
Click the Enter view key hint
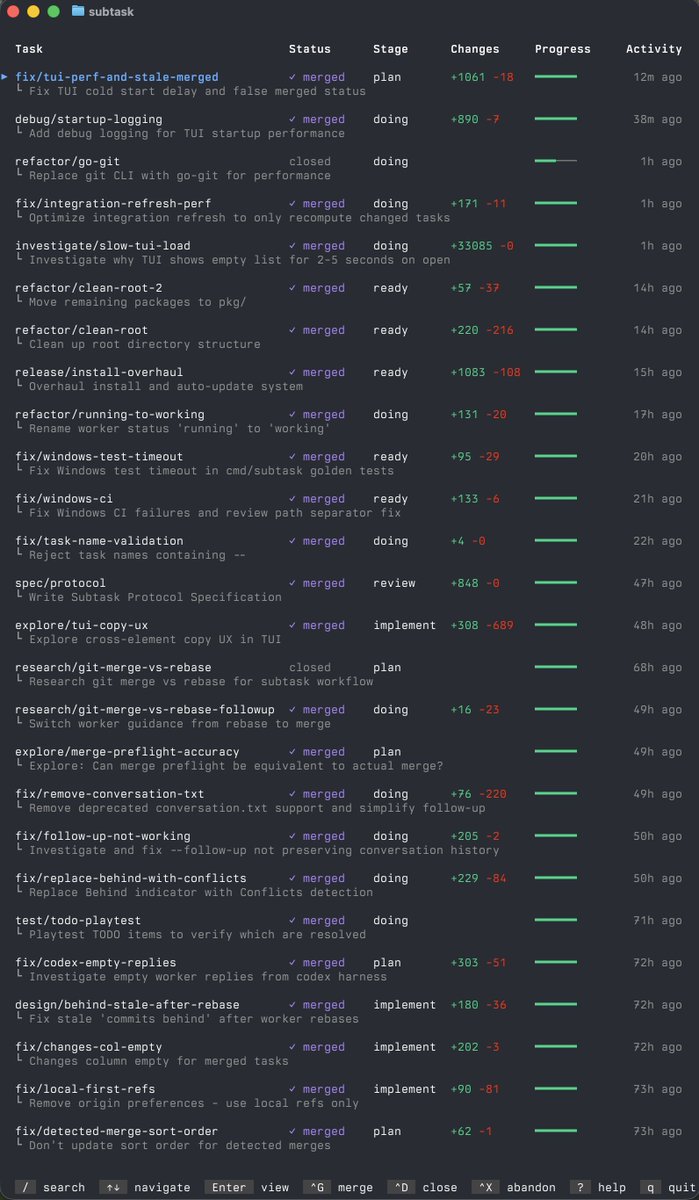pos(247,1187)
